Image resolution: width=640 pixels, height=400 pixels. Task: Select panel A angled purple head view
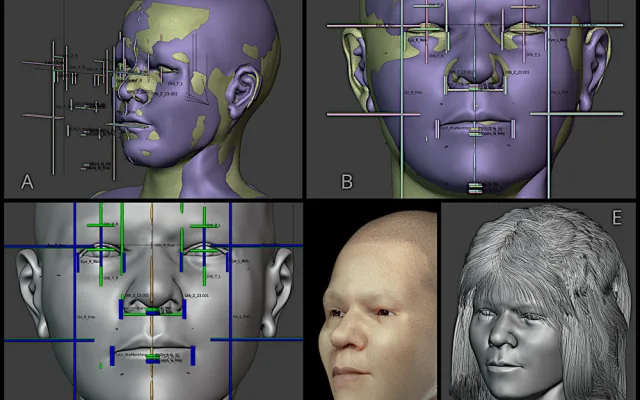pos(153,99)
